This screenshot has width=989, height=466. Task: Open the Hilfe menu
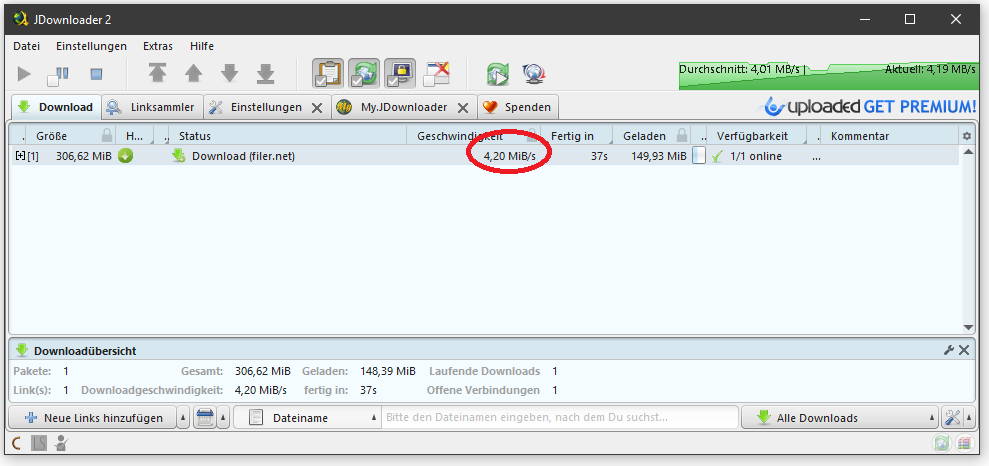pos(202,46)
